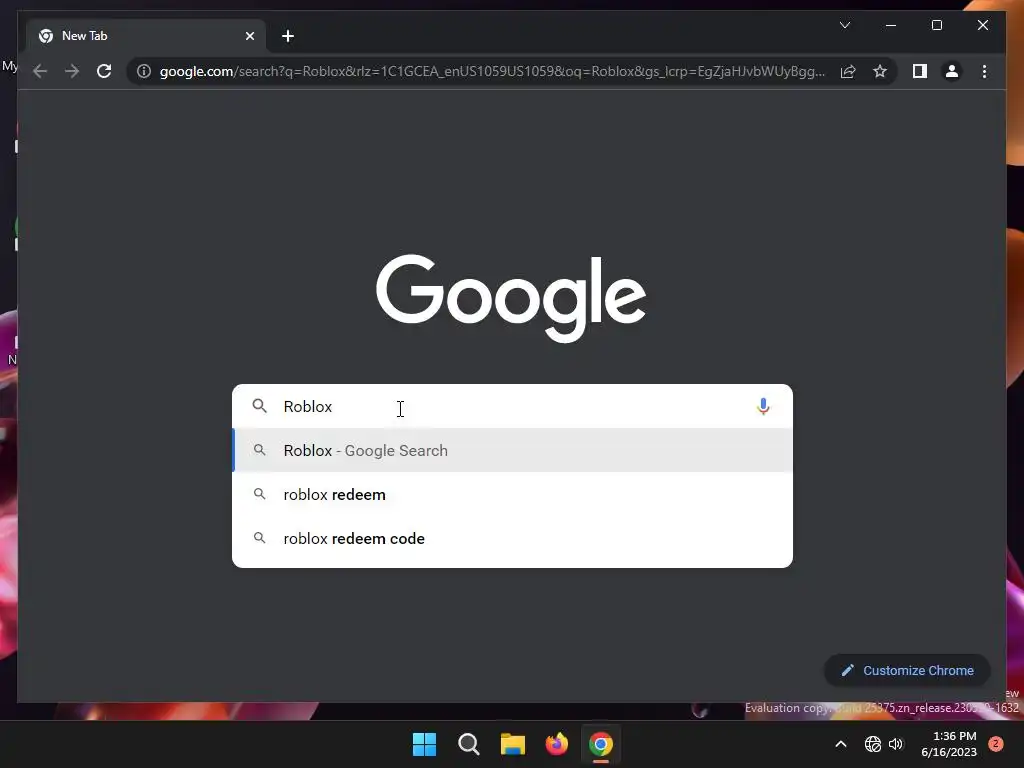Open volume control in tray
Viewport: 1024px width, 768px height.
(895, 744)
